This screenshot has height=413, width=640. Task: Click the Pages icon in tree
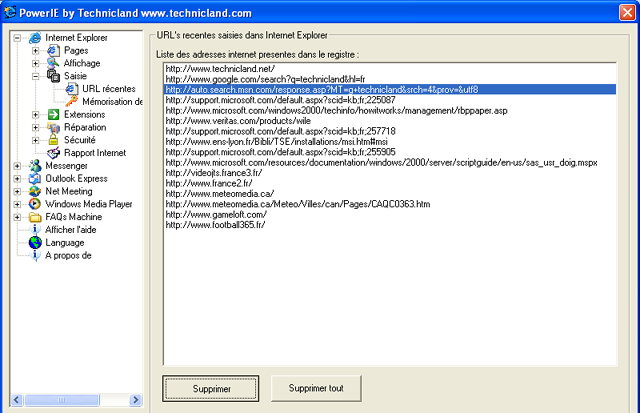pos(53,51)
